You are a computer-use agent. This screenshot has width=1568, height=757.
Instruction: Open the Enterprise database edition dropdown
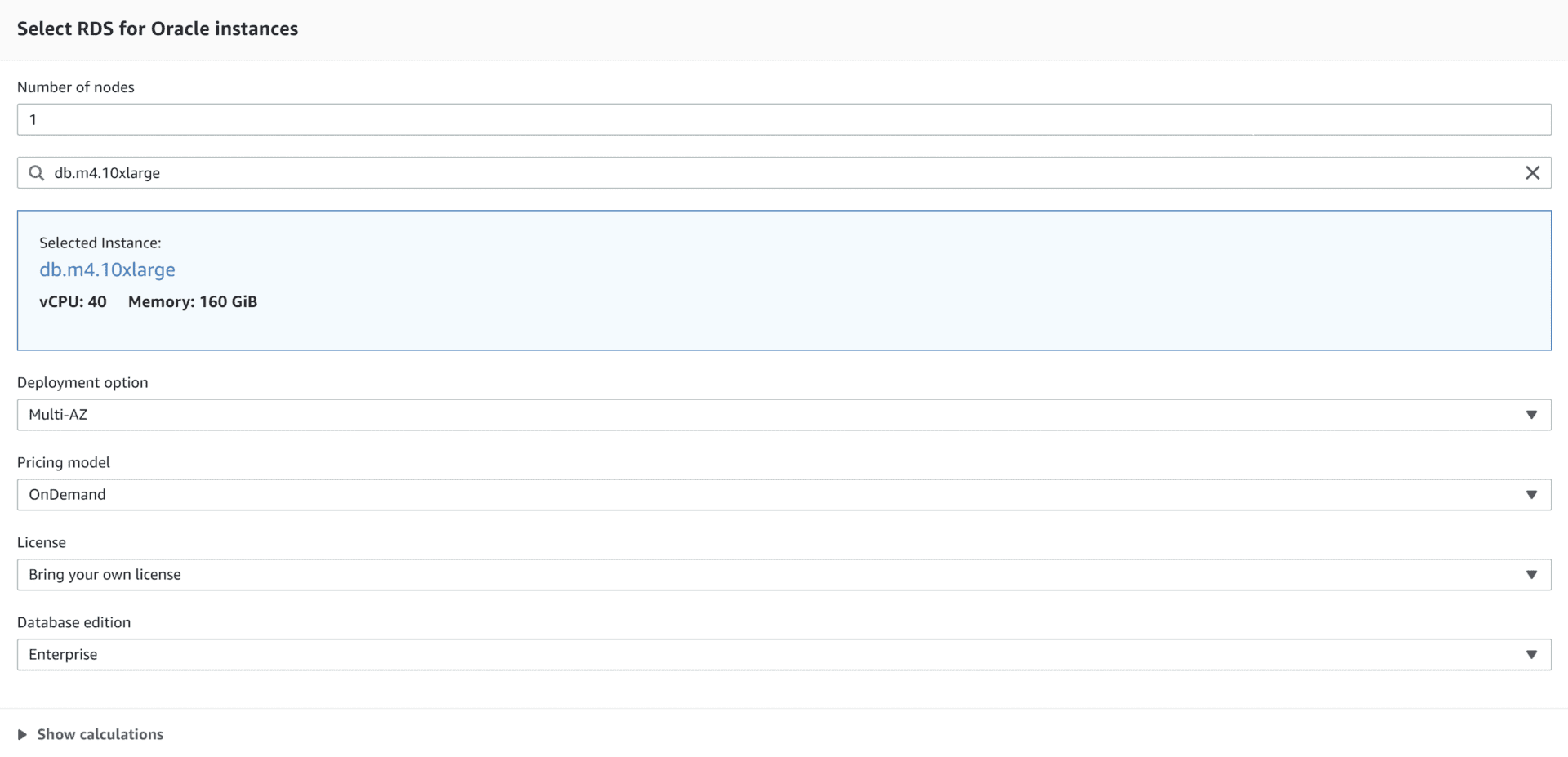tap(784, 654)
